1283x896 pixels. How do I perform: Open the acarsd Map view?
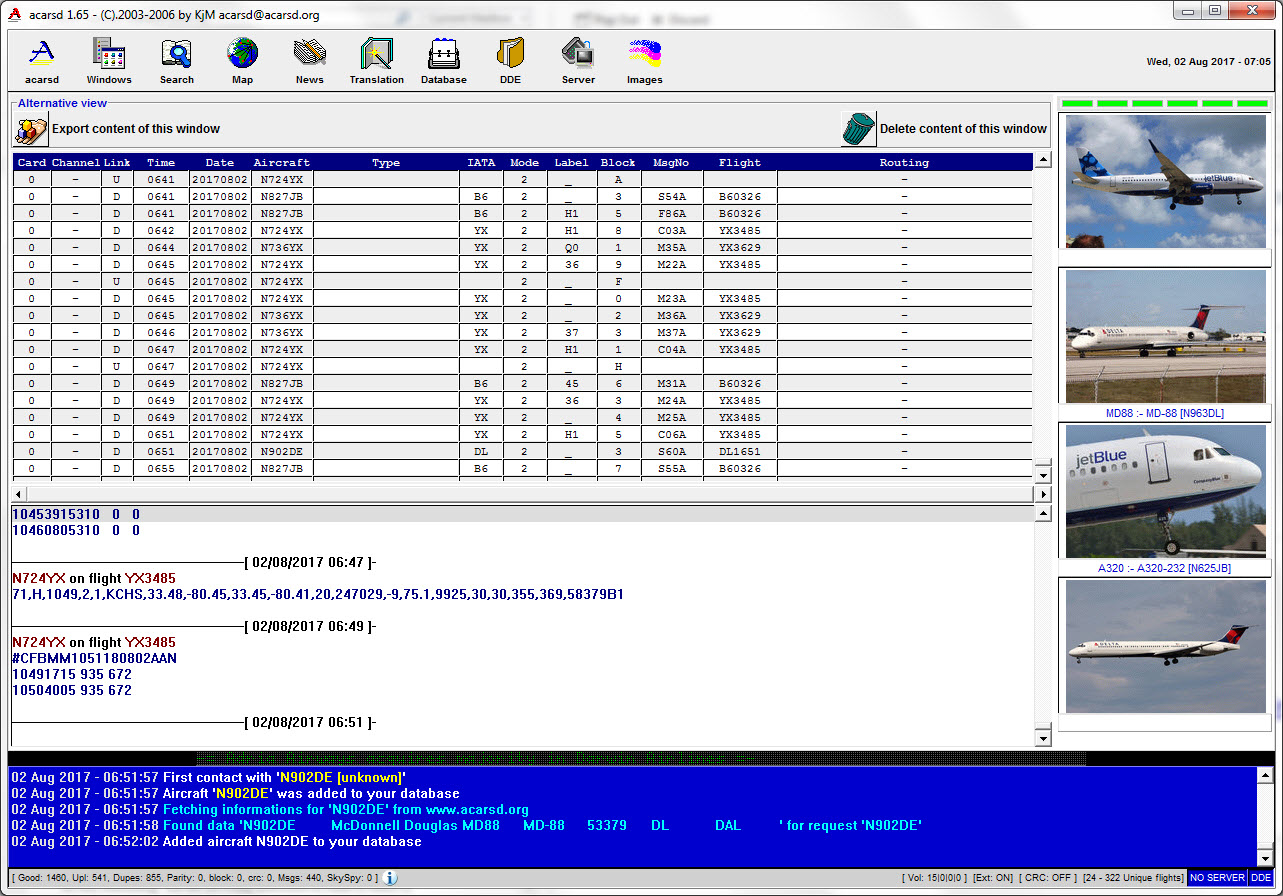(242, 60)
